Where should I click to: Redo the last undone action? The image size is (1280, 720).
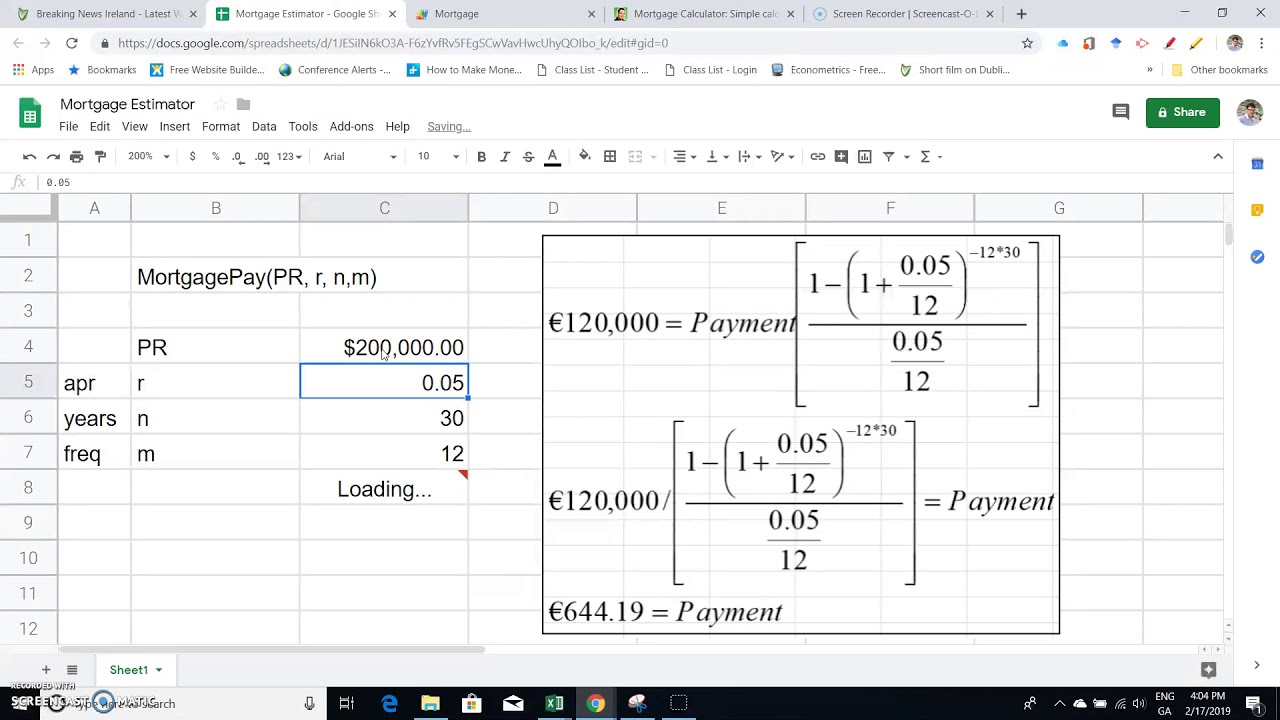click(53, 156)
